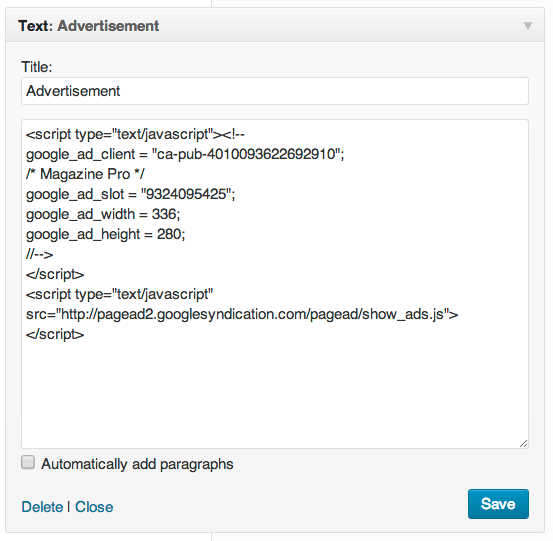Screen dimensions: 553x541
Task: Save the Advertisement text widget
Action: click(498, 504)
